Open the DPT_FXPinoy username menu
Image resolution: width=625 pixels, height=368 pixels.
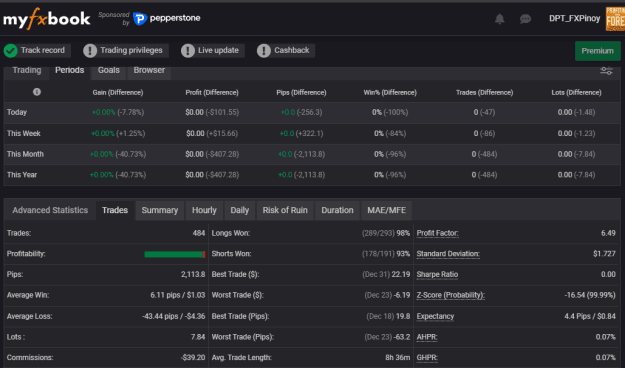(574, 18)
